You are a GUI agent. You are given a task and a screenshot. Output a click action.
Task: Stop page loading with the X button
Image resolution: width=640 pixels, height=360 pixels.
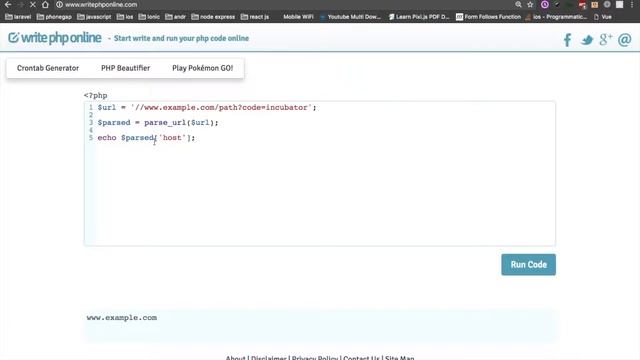click(x=33, y=4)
